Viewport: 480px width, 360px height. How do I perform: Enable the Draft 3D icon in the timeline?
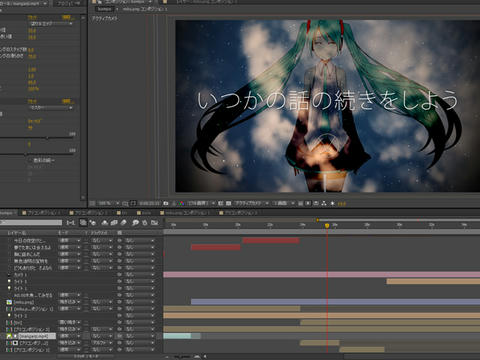[x=92, y=223]
